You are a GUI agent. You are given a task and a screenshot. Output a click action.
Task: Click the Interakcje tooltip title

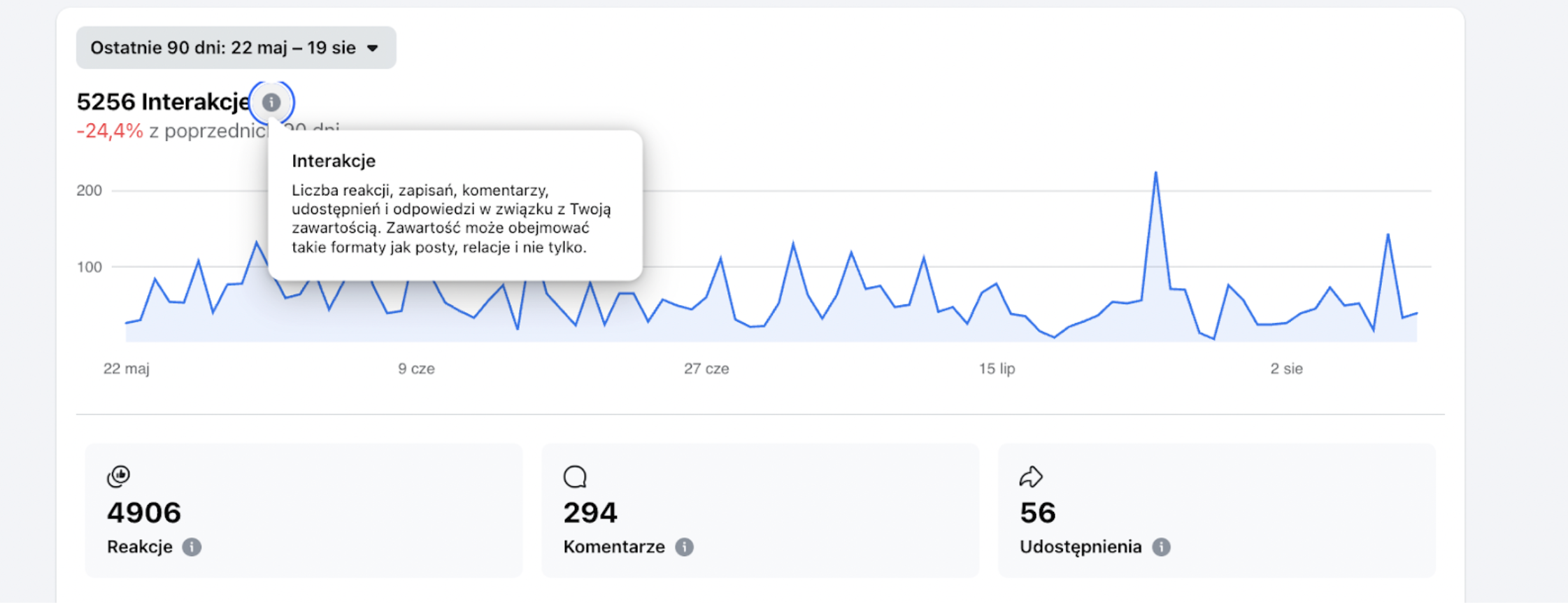tap(334, 161)
